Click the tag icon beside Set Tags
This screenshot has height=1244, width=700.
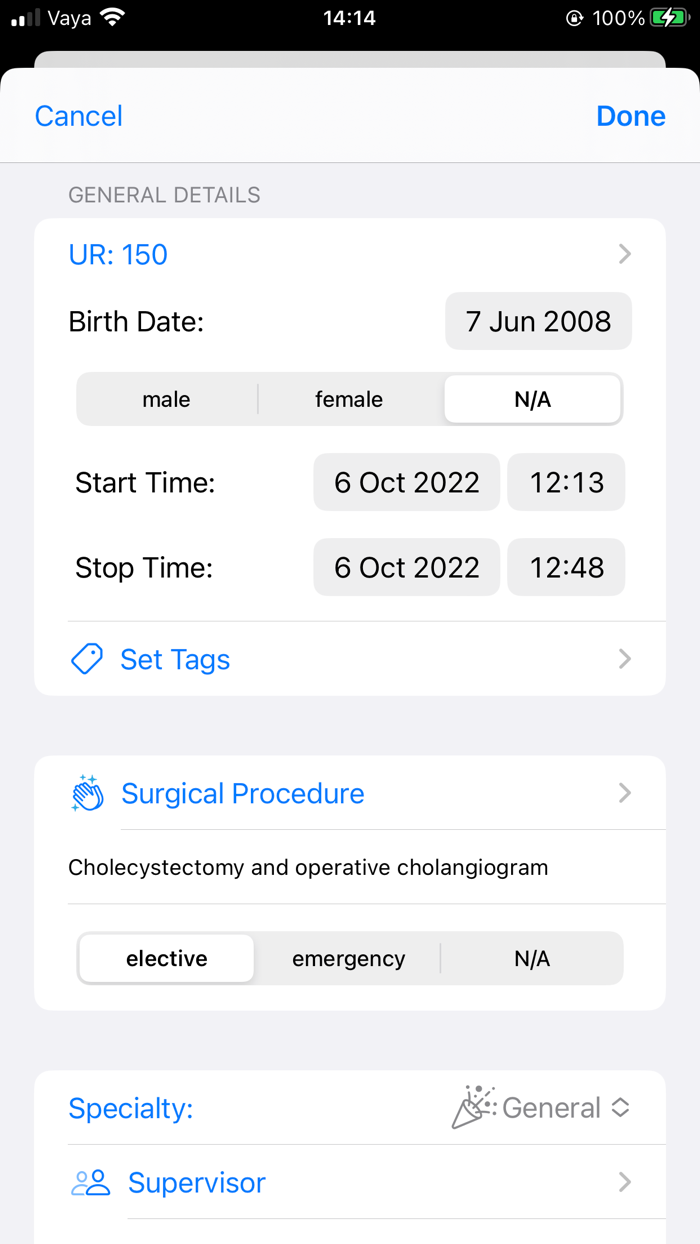86,659
